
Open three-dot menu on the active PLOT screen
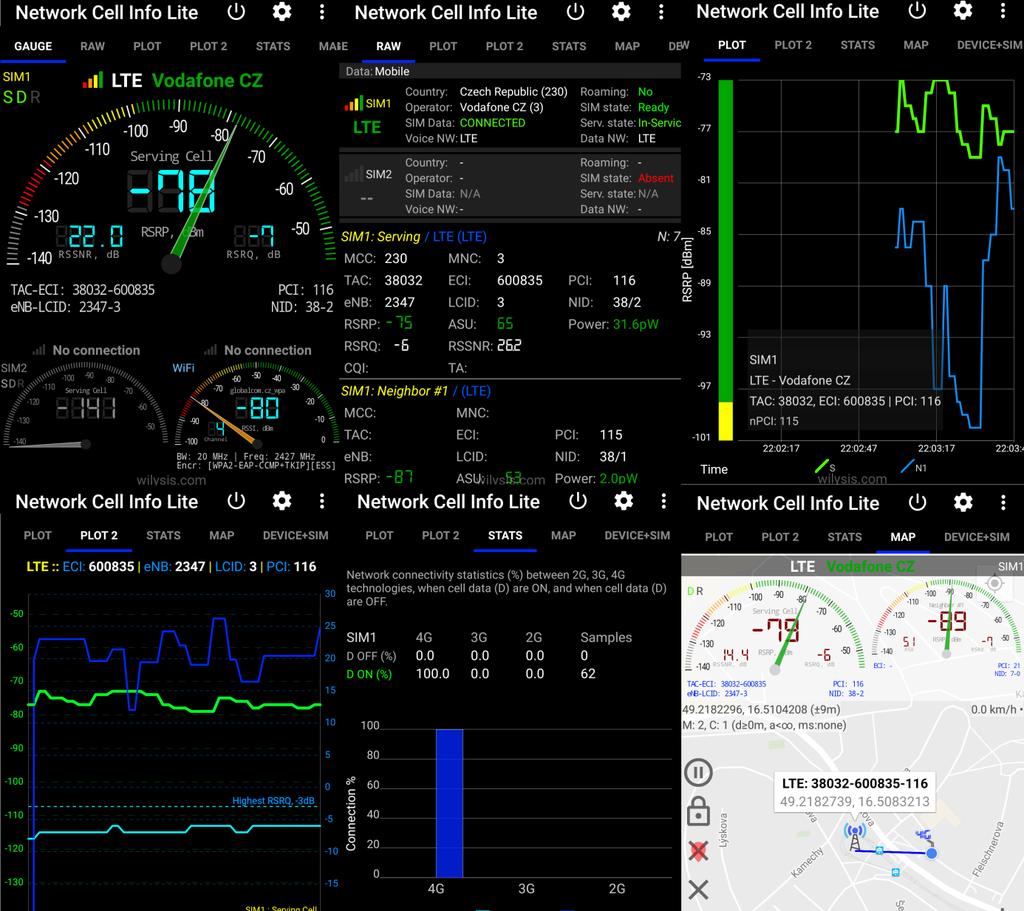click(1003, 10)
